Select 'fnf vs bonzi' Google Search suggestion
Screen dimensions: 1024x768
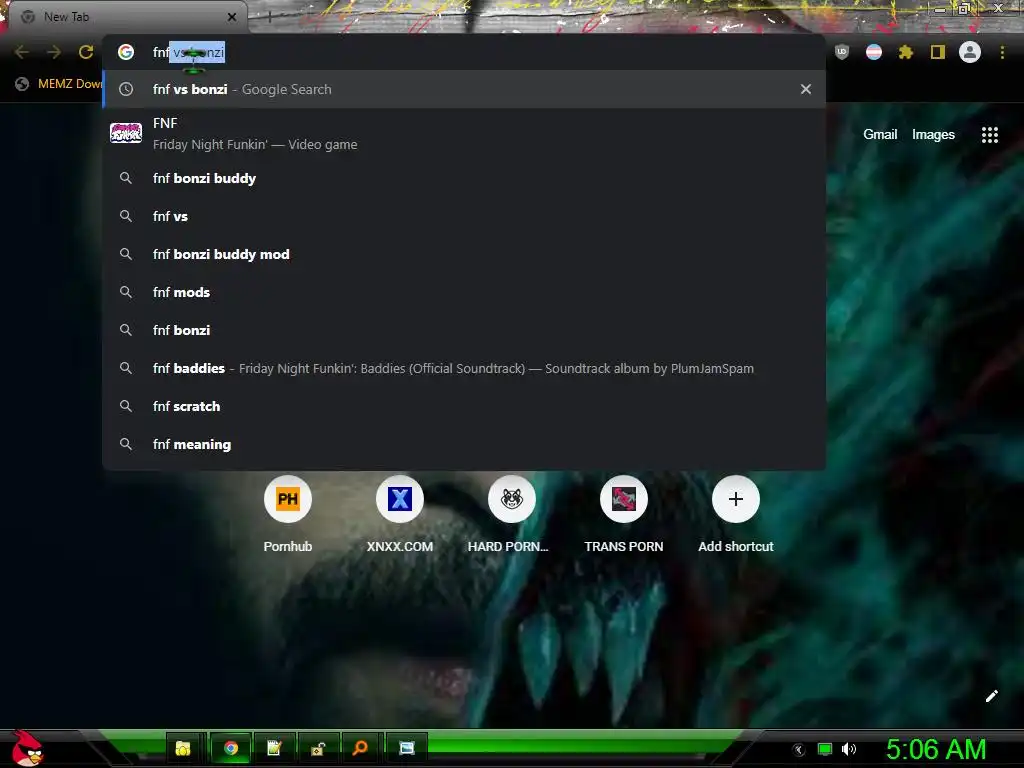pos(464,89)
